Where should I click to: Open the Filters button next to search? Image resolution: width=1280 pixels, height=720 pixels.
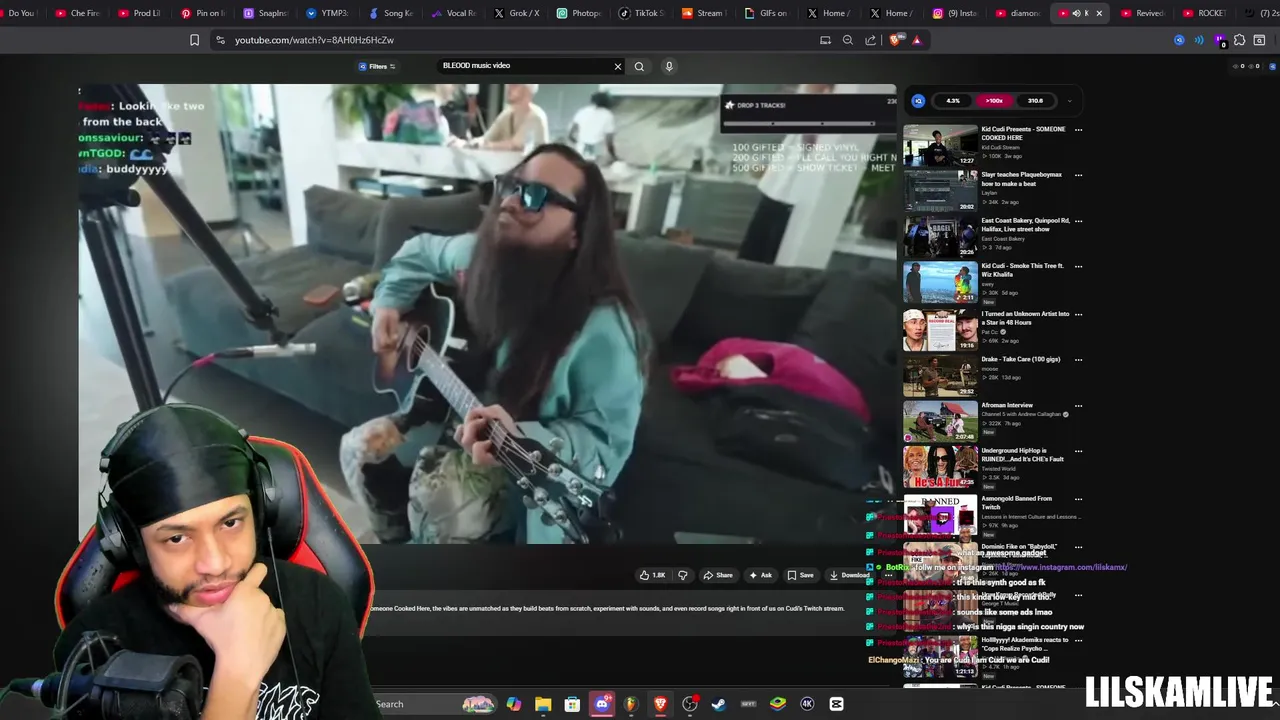(377, 66)
